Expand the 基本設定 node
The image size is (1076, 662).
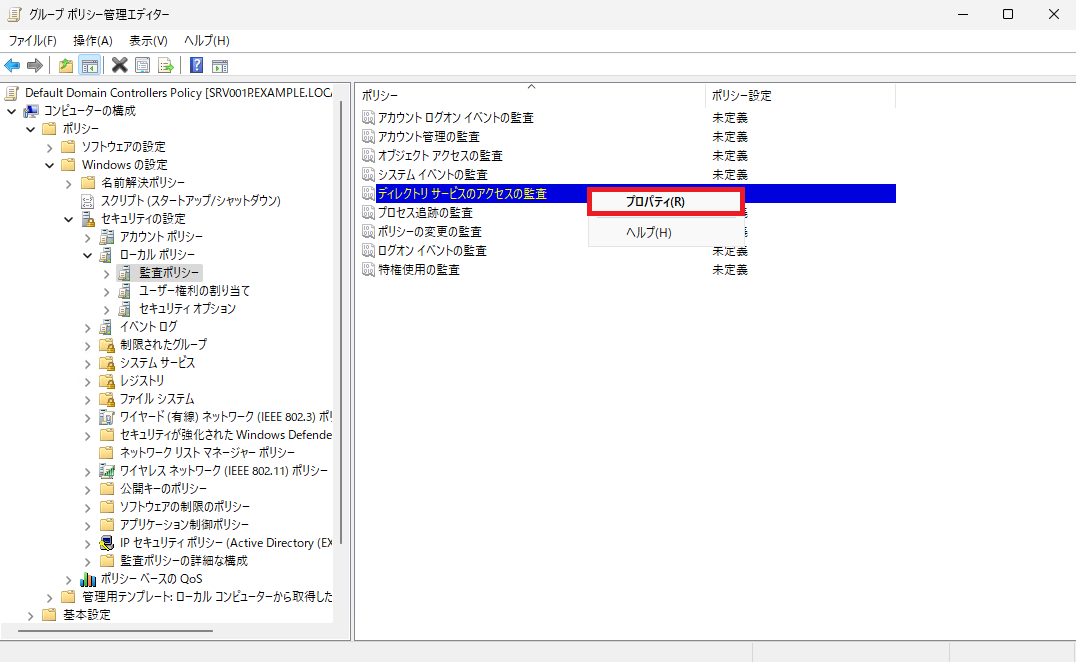click(x=30, y=616)
